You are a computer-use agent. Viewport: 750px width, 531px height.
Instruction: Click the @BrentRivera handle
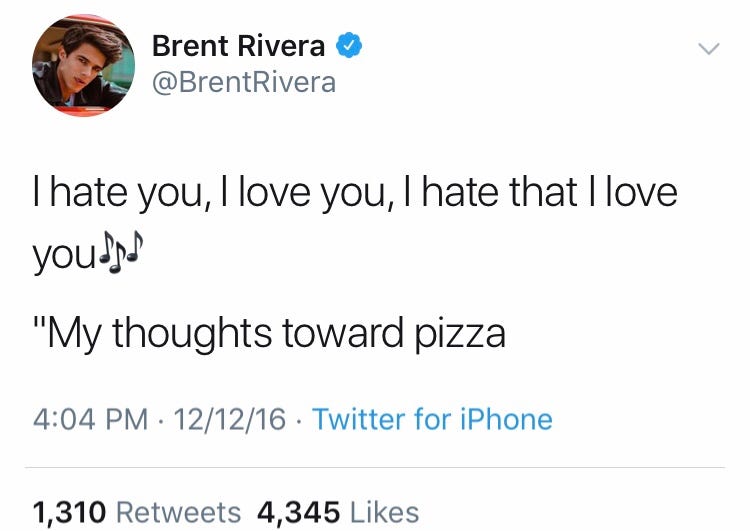243,83
